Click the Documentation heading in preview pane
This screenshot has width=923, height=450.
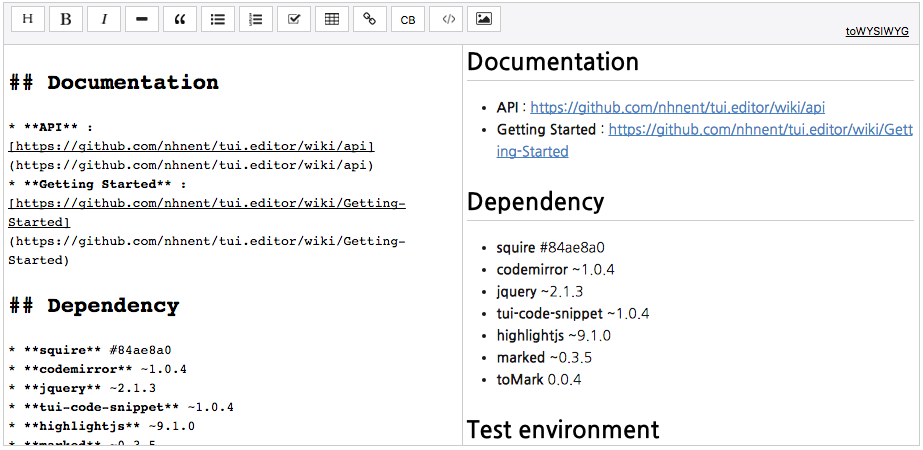tap(553, 62)
